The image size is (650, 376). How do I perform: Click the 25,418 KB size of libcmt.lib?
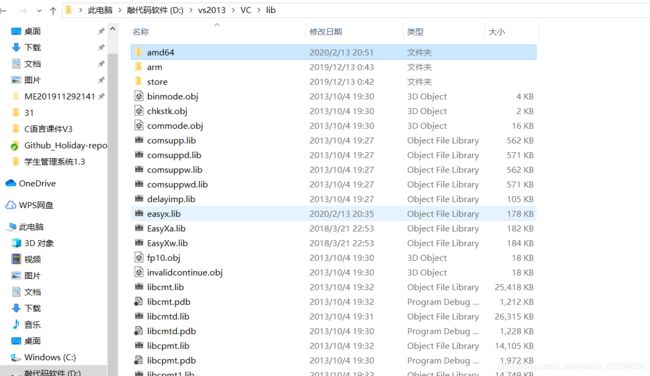(514, 287)
